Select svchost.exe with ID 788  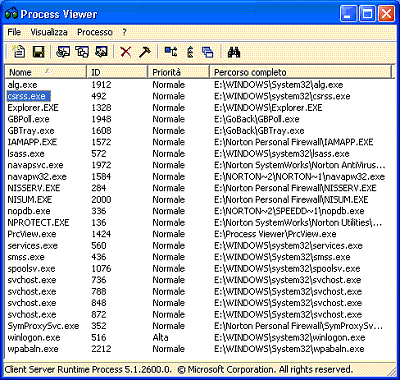[32, 292]
